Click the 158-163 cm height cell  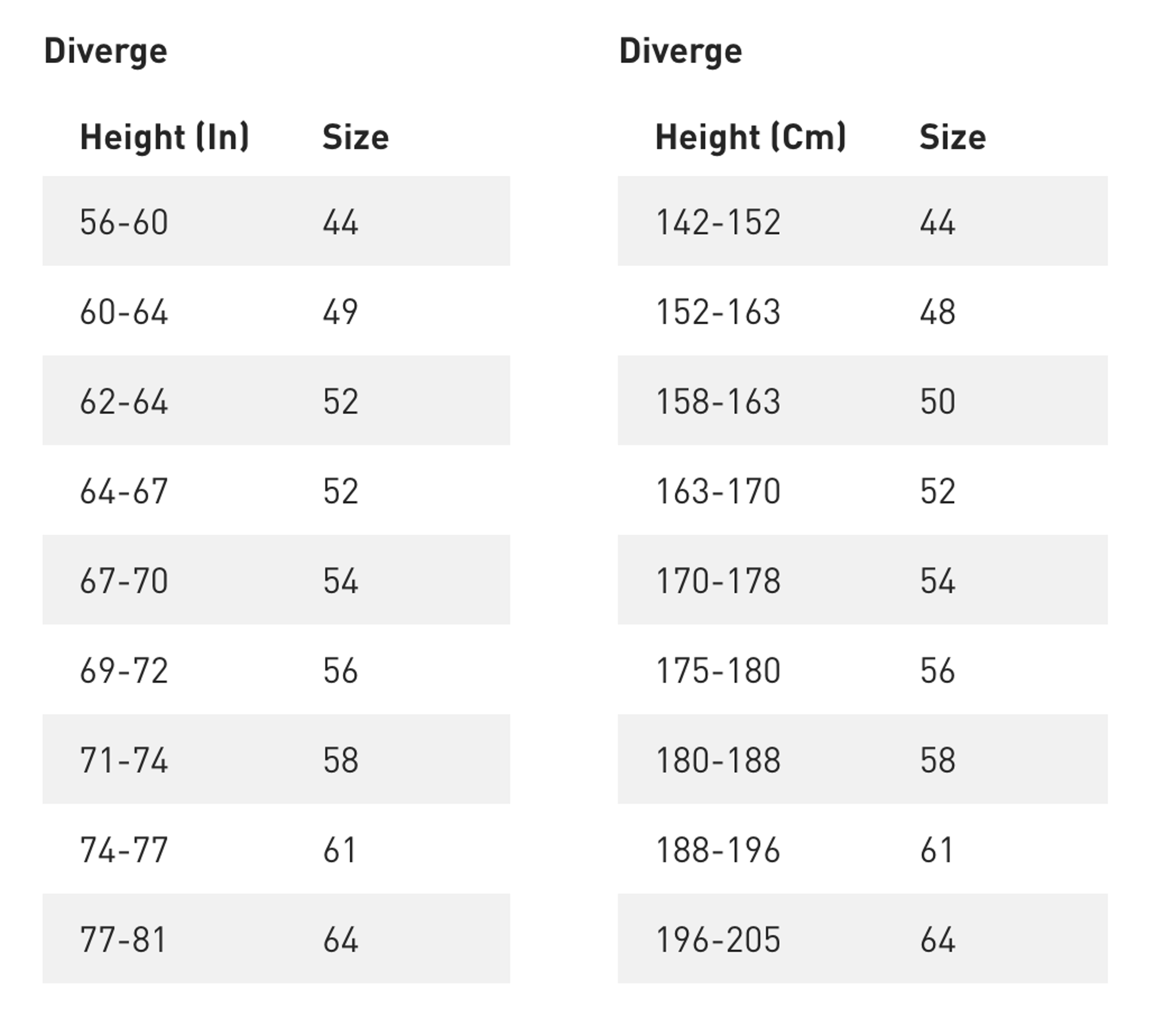coord(718,401)
